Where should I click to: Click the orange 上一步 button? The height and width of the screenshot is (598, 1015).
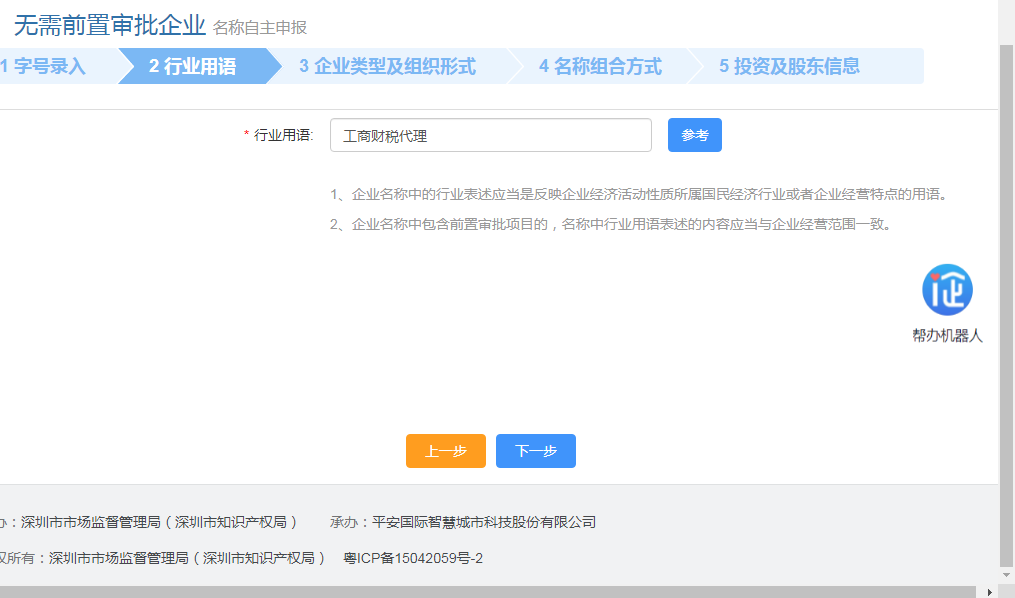[445, 451]
